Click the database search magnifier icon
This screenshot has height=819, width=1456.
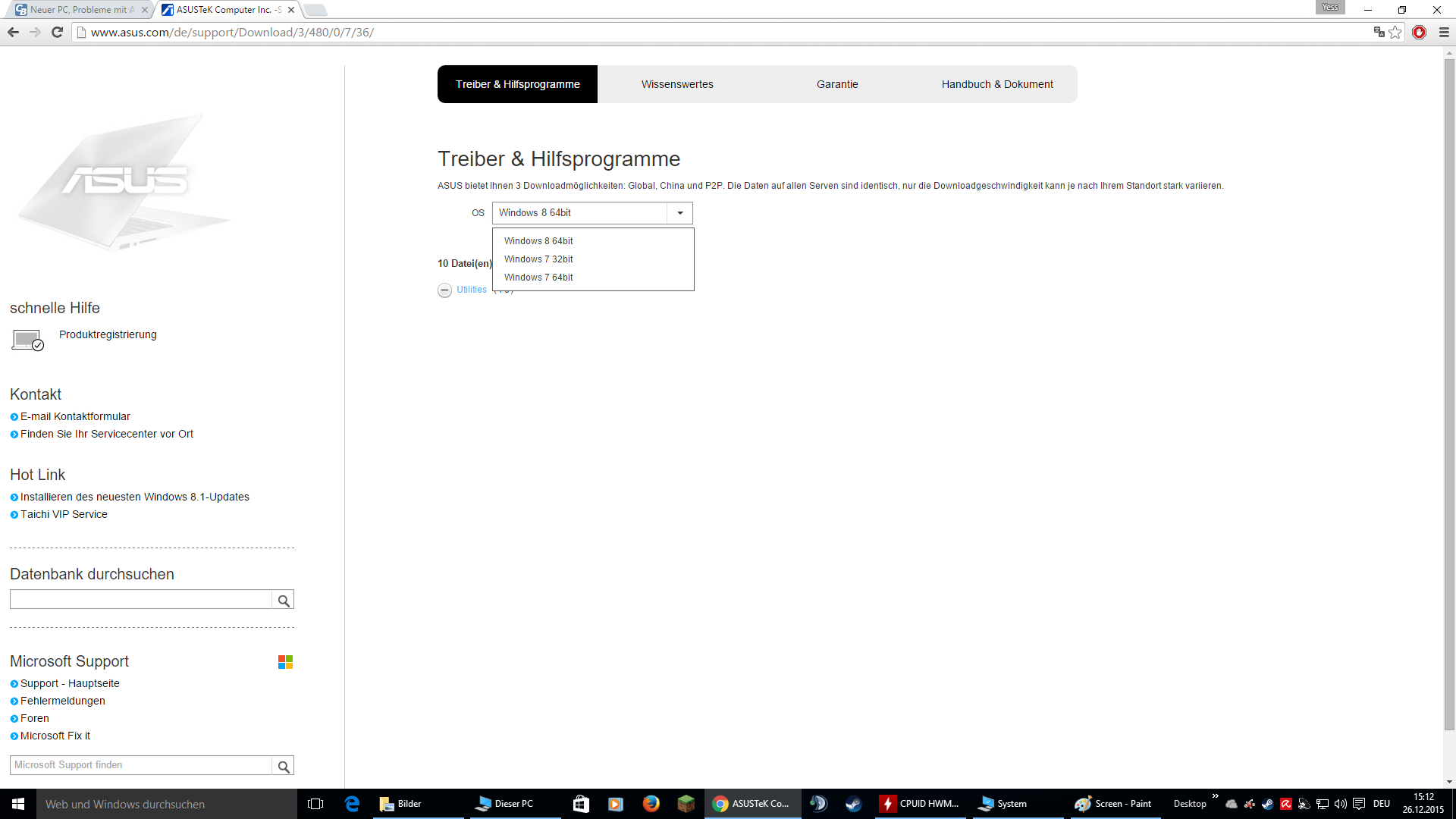[x=283, y=601]
